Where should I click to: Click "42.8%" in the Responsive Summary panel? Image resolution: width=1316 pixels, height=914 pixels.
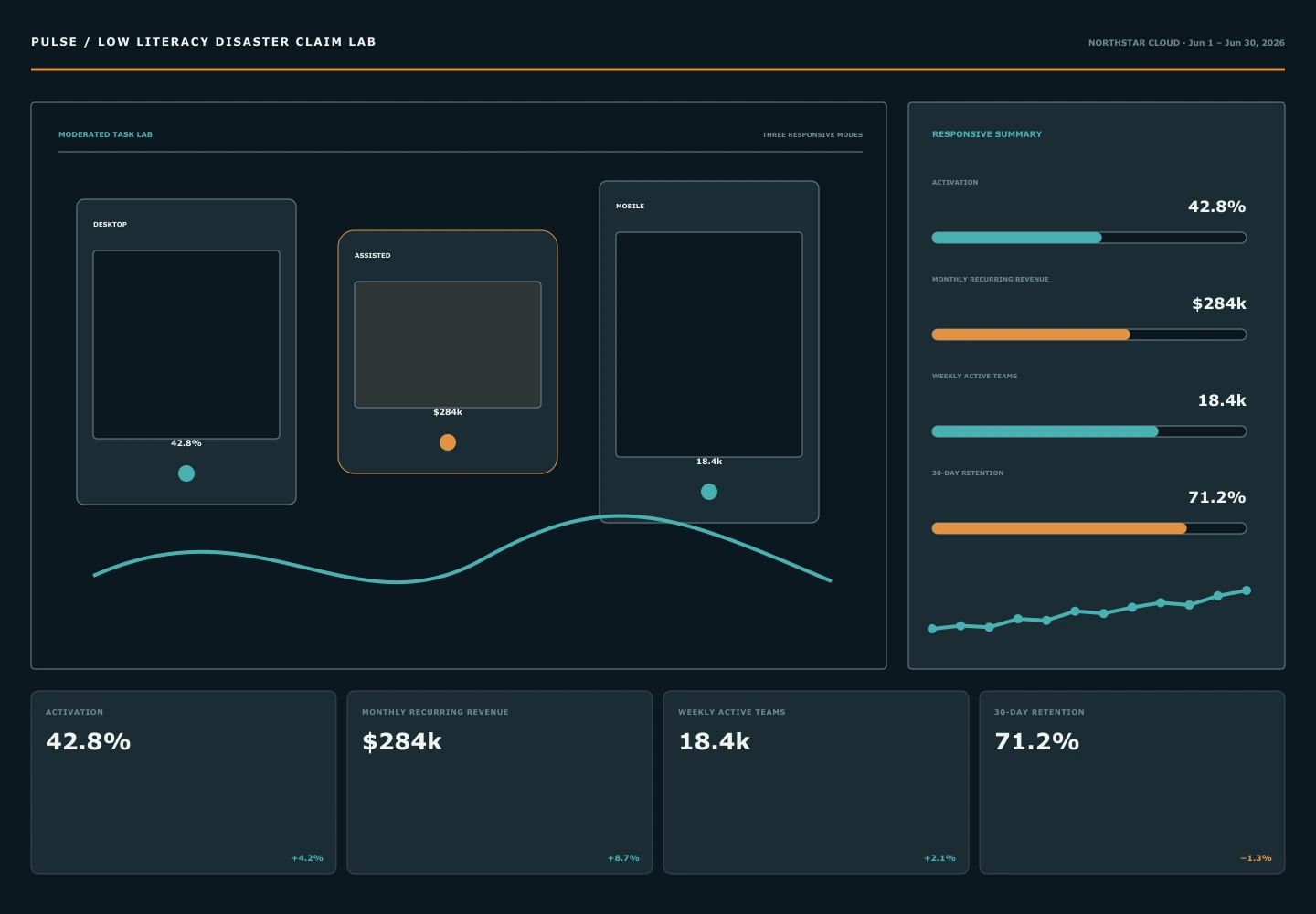[1216, 207]
